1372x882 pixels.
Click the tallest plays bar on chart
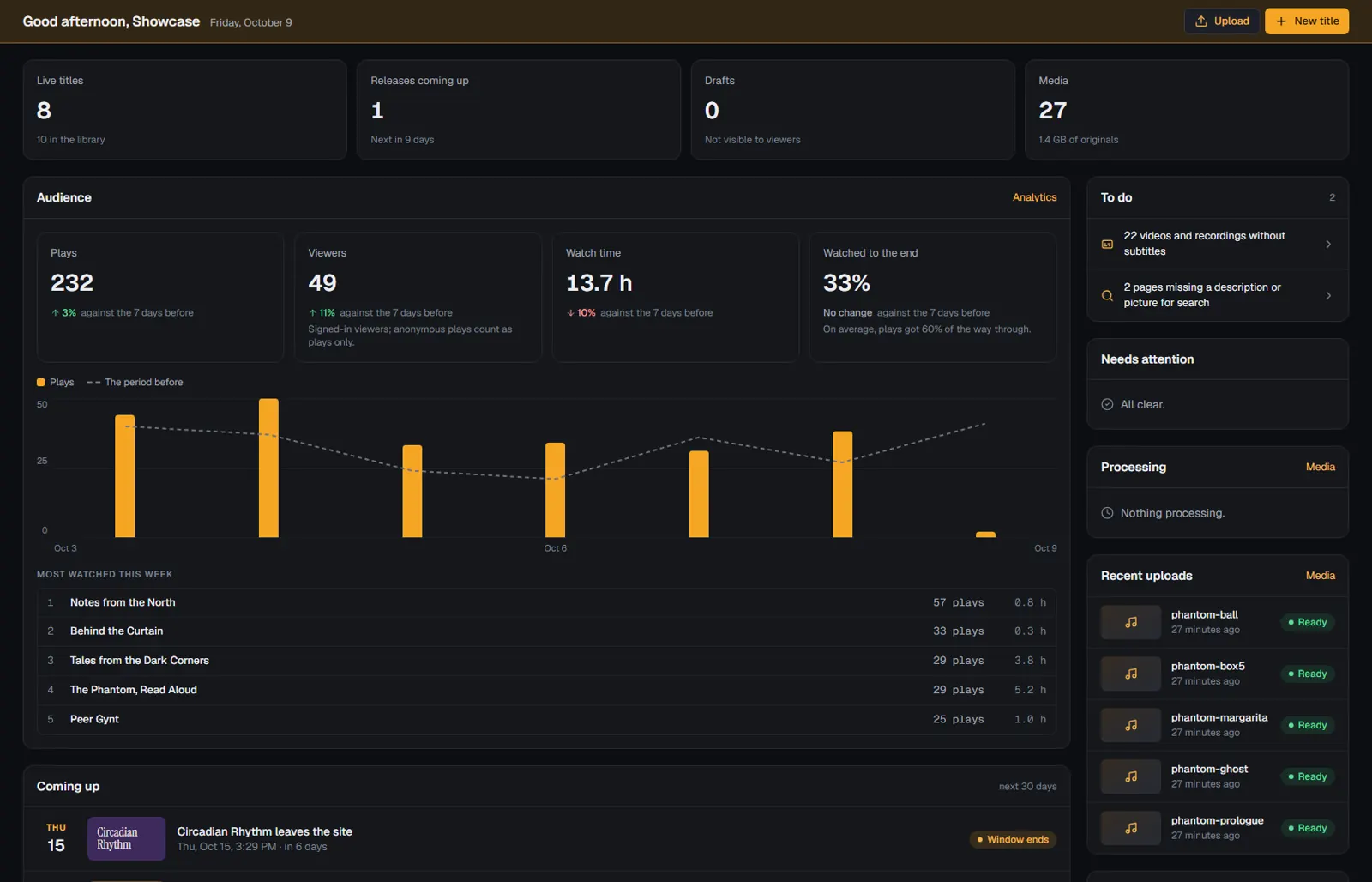tap(268, 468)
